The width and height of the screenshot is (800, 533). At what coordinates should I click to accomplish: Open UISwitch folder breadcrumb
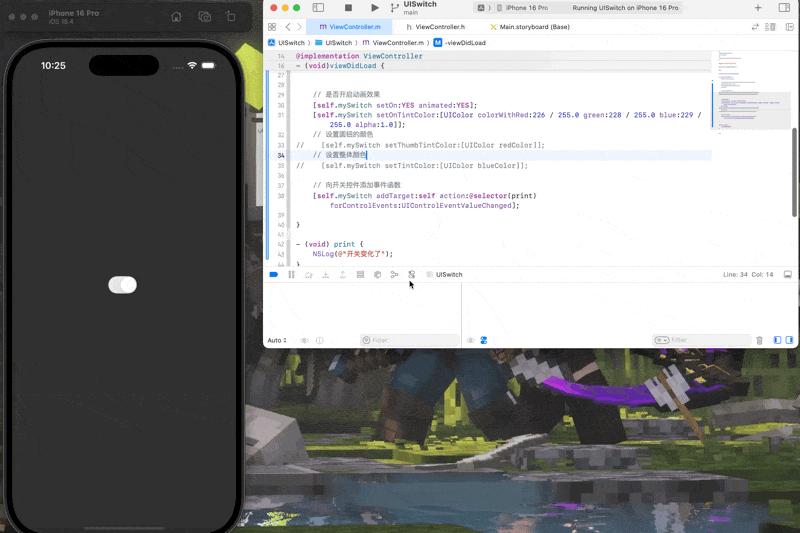[334, 43]
